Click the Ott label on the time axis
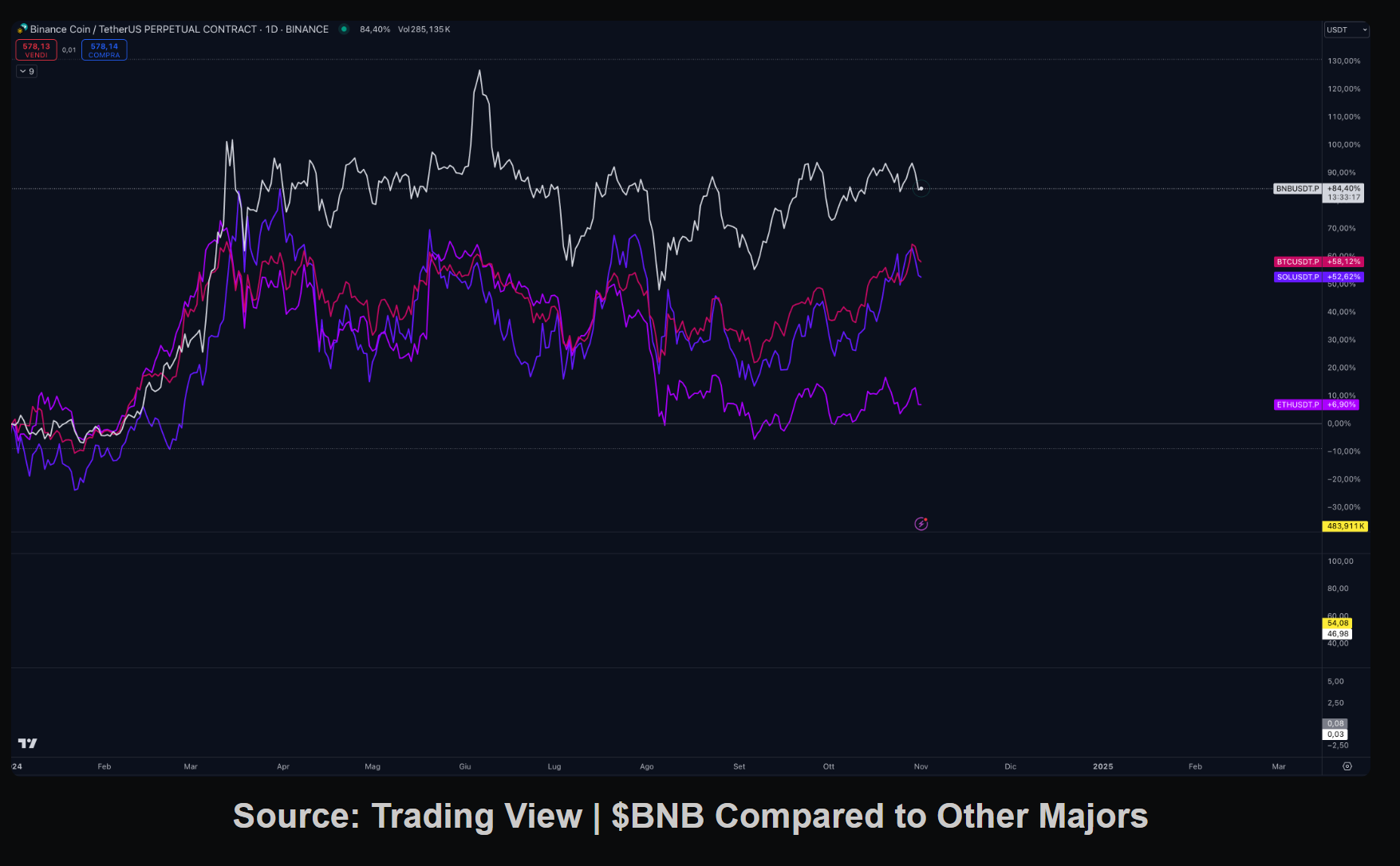This screenshot has width=1400, height=866. (829, 766)
